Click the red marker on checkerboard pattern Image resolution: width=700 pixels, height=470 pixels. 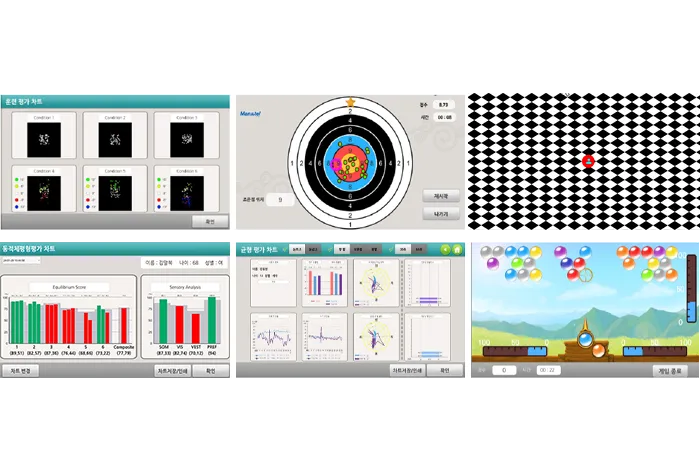[589, 161]
